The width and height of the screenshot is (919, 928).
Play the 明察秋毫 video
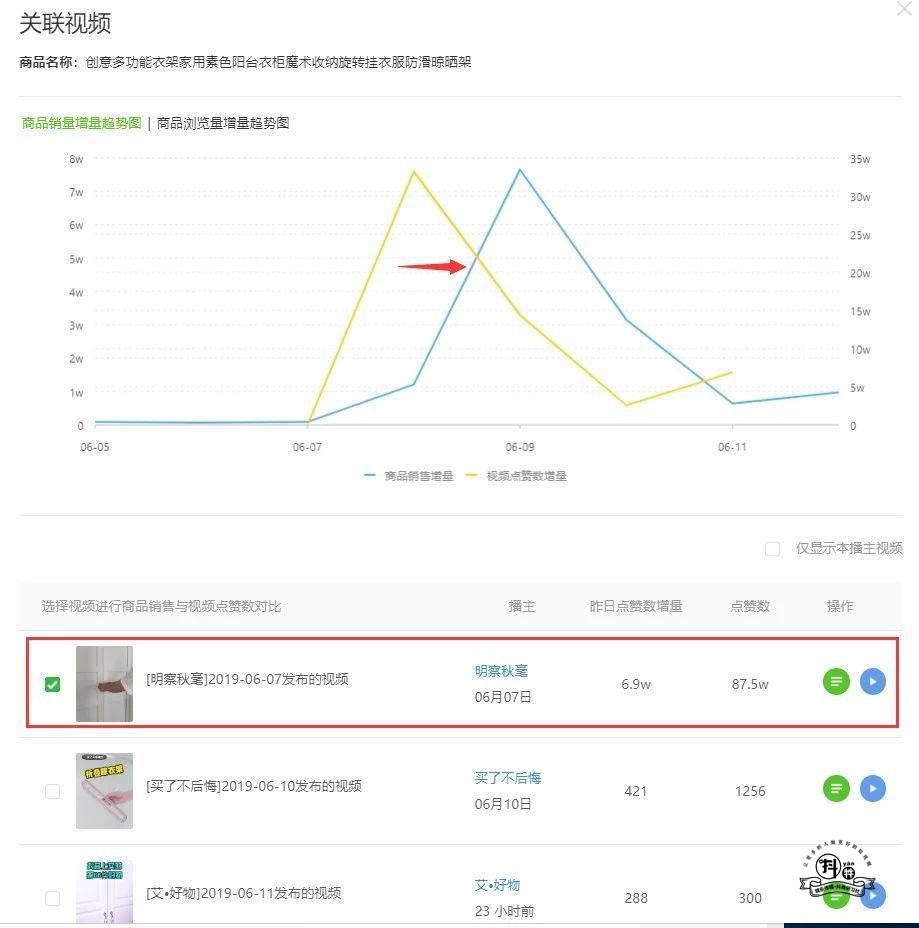point(873,682)
